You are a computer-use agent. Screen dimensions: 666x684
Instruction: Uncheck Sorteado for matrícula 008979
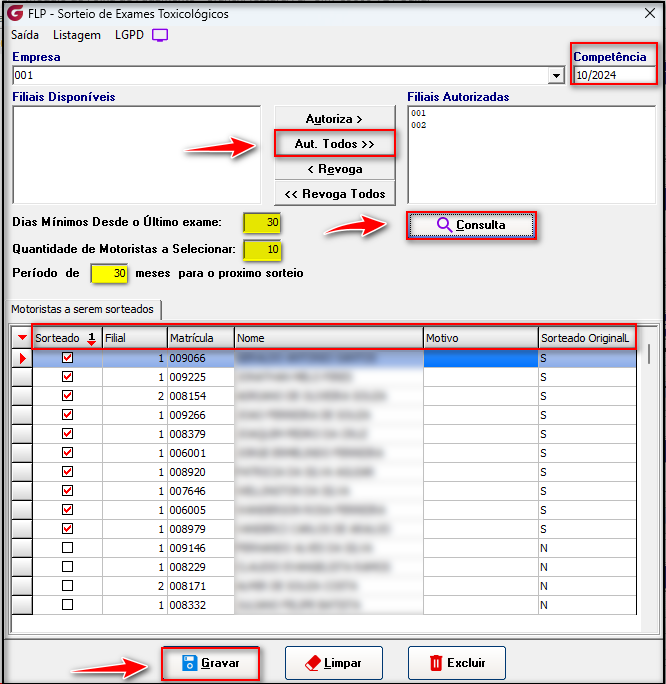coord(68,529)
